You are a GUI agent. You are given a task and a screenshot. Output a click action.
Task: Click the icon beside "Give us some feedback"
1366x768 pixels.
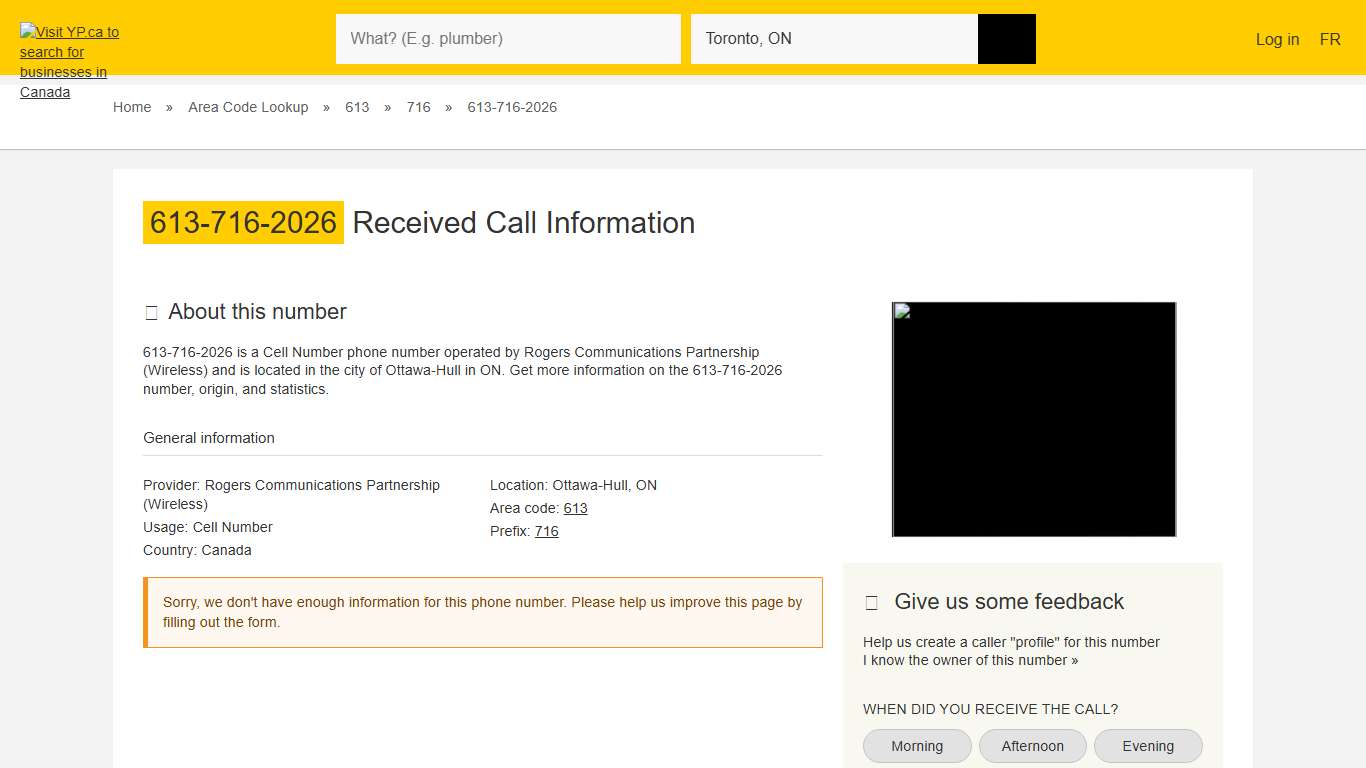coord(871,602)
